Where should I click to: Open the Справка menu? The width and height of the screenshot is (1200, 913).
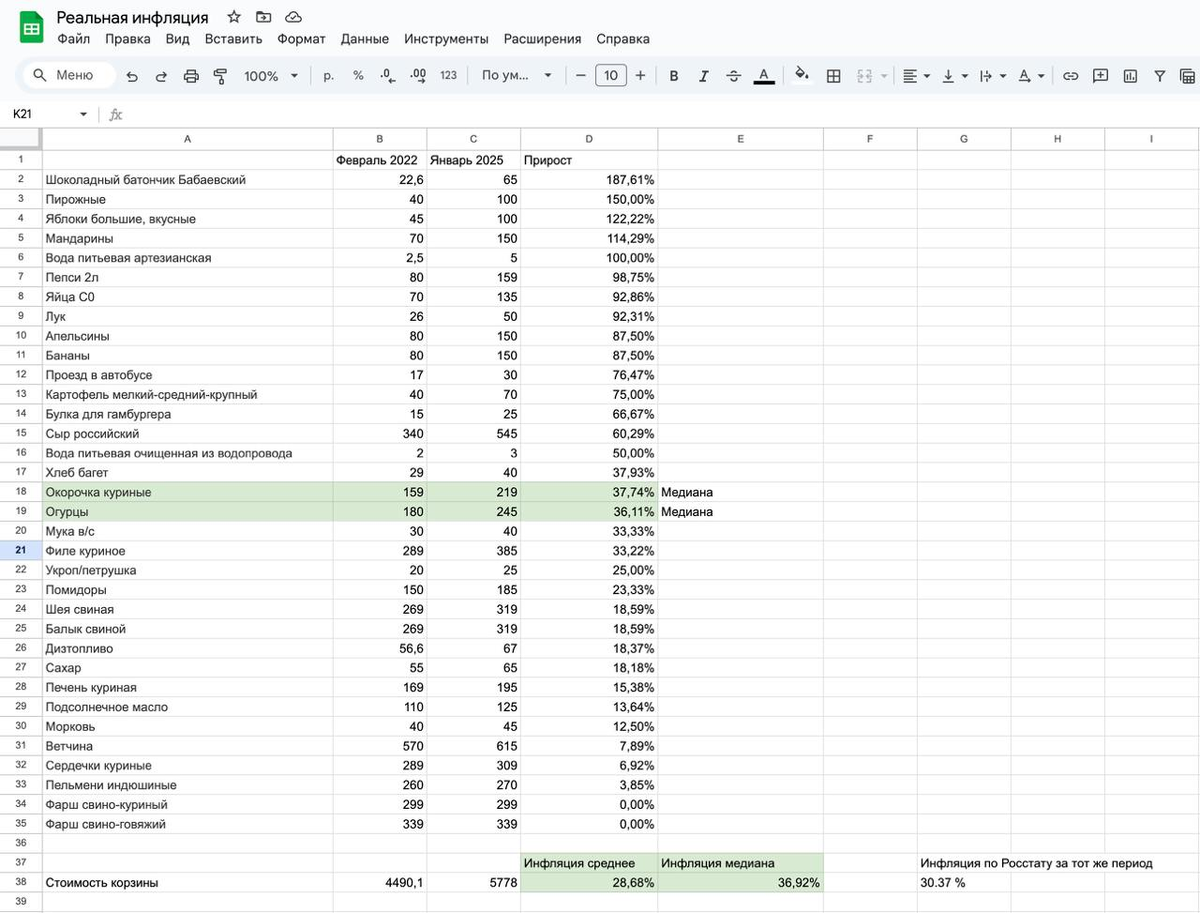[x=623, y=39]
